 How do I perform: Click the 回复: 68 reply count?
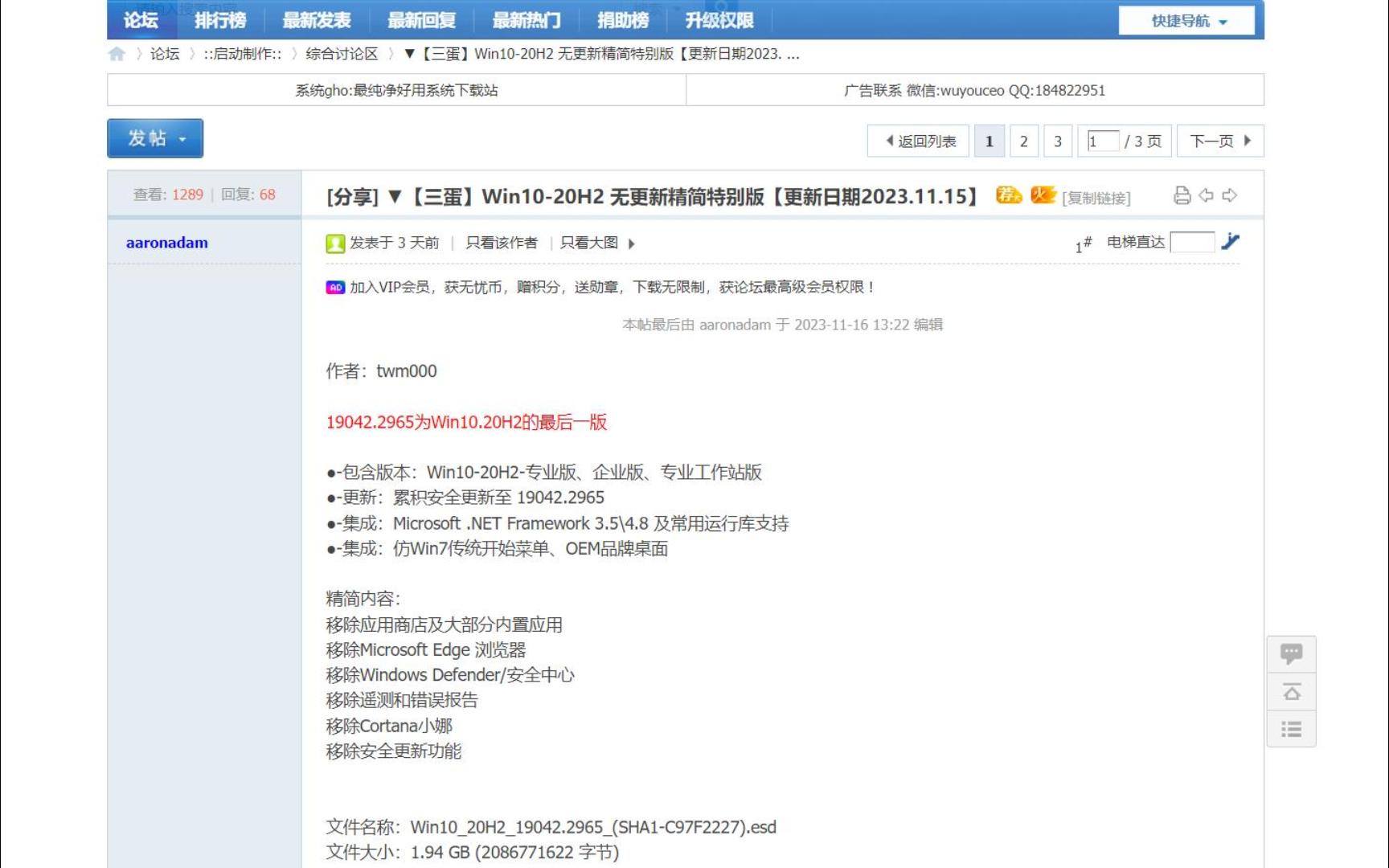click(x=248, y=194)
